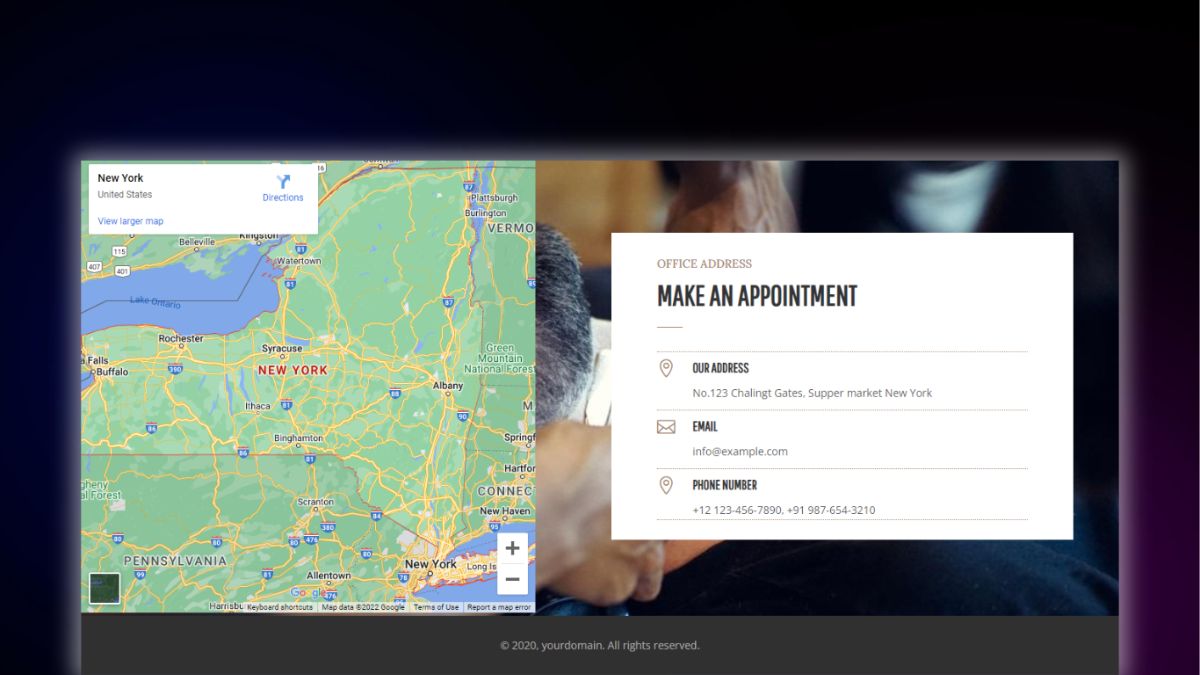
Task: Open the Keyboard shortcuts map link
Action: 280,607
